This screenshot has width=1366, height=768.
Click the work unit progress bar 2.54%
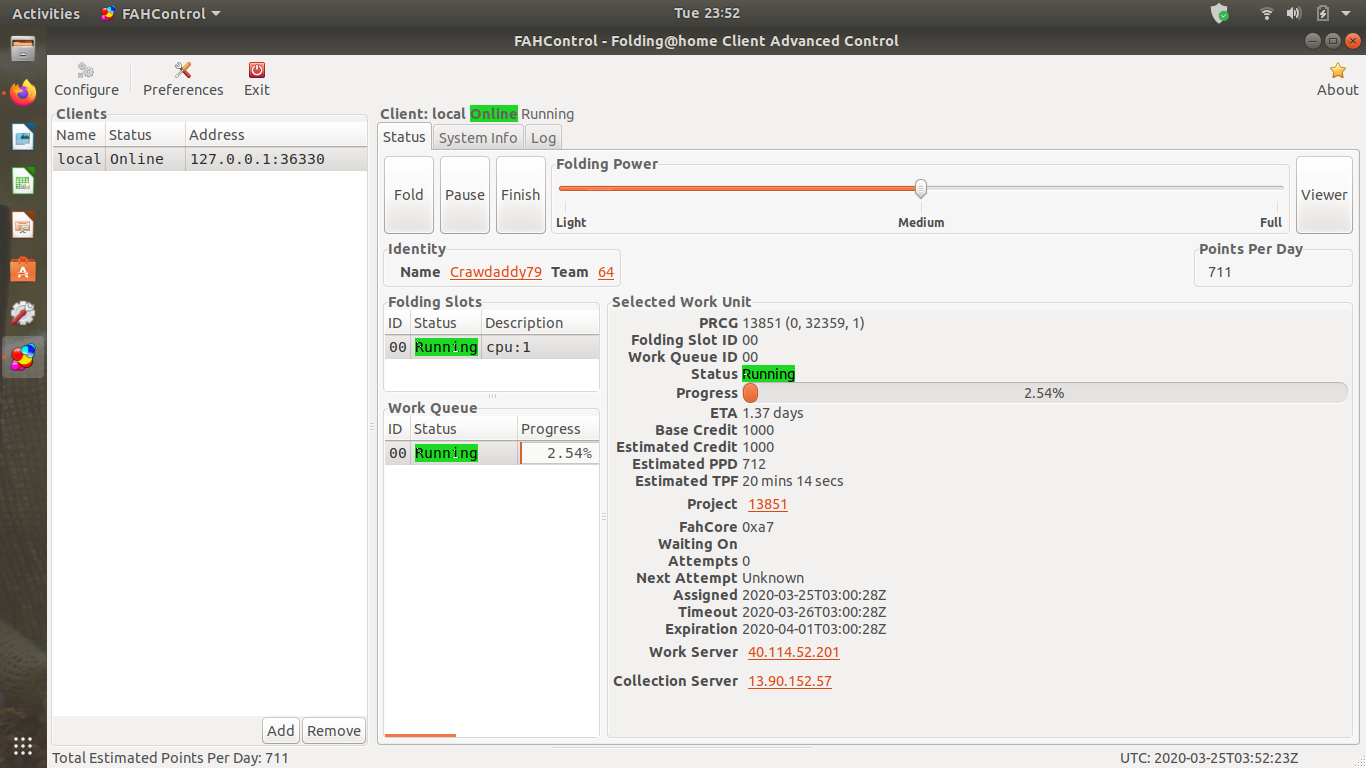(x=1045, y=393)
